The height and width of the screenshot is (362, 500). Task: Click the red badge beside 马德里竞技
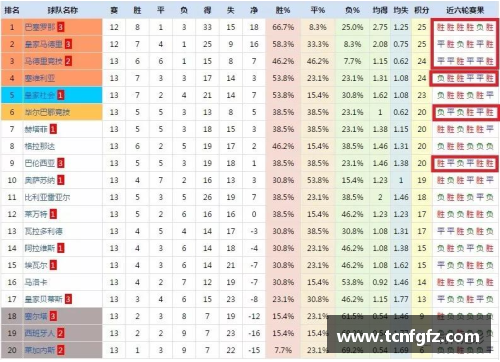pos(68,61)
